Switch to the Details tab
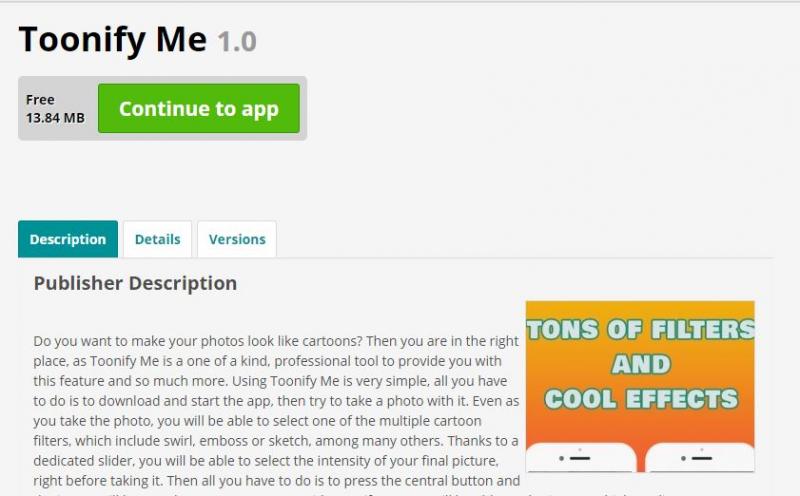 click(157, 239)
